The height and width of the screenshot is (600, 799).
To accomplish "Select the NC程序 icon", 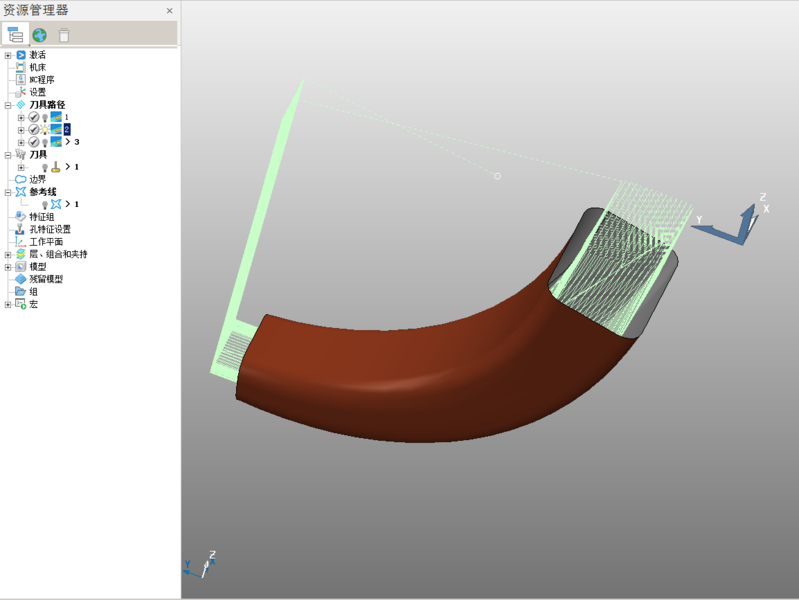I will pos(20,80).
